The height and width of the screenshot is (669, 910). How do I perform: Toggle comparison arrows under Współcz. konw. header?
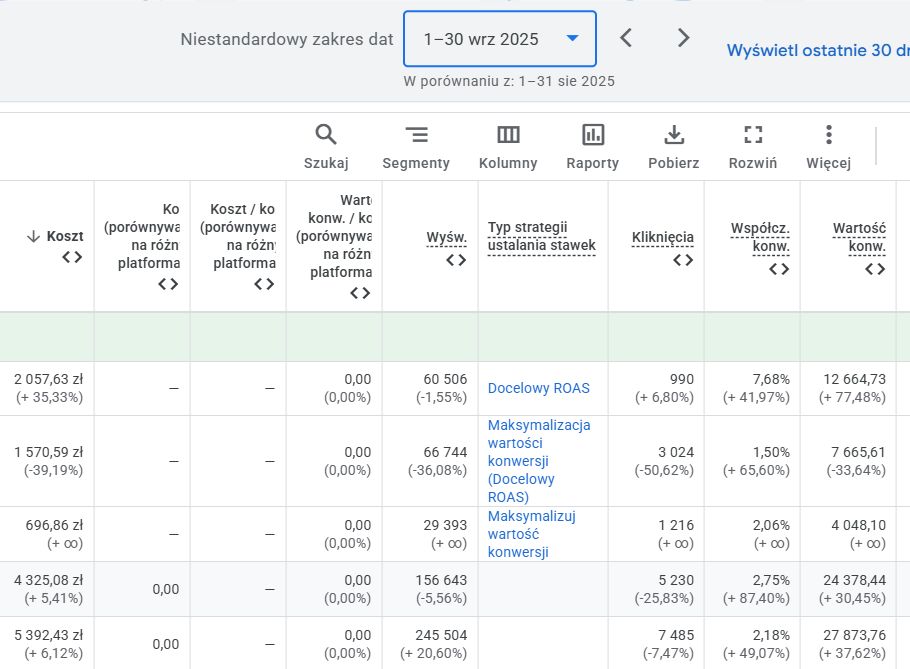tap(779, 269)
